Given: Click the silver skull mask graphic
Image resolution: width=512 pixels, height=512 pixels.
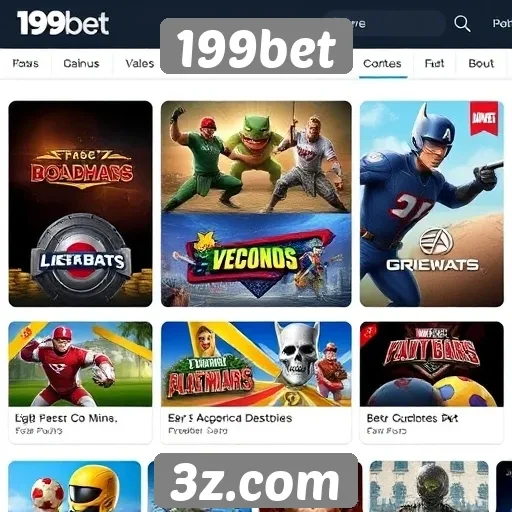Looking at the screenshot, I should [295, 353].
